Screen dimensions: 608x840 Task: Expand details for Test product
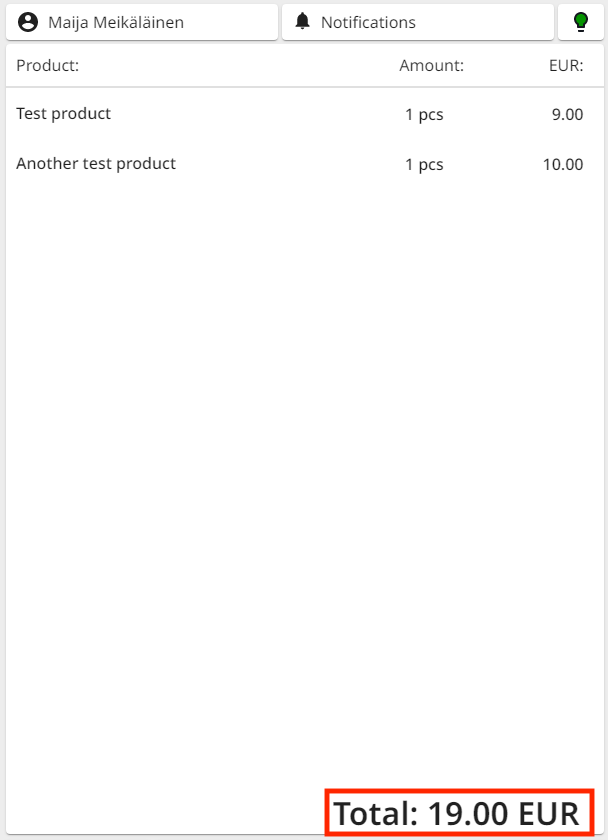coord(63,114)
